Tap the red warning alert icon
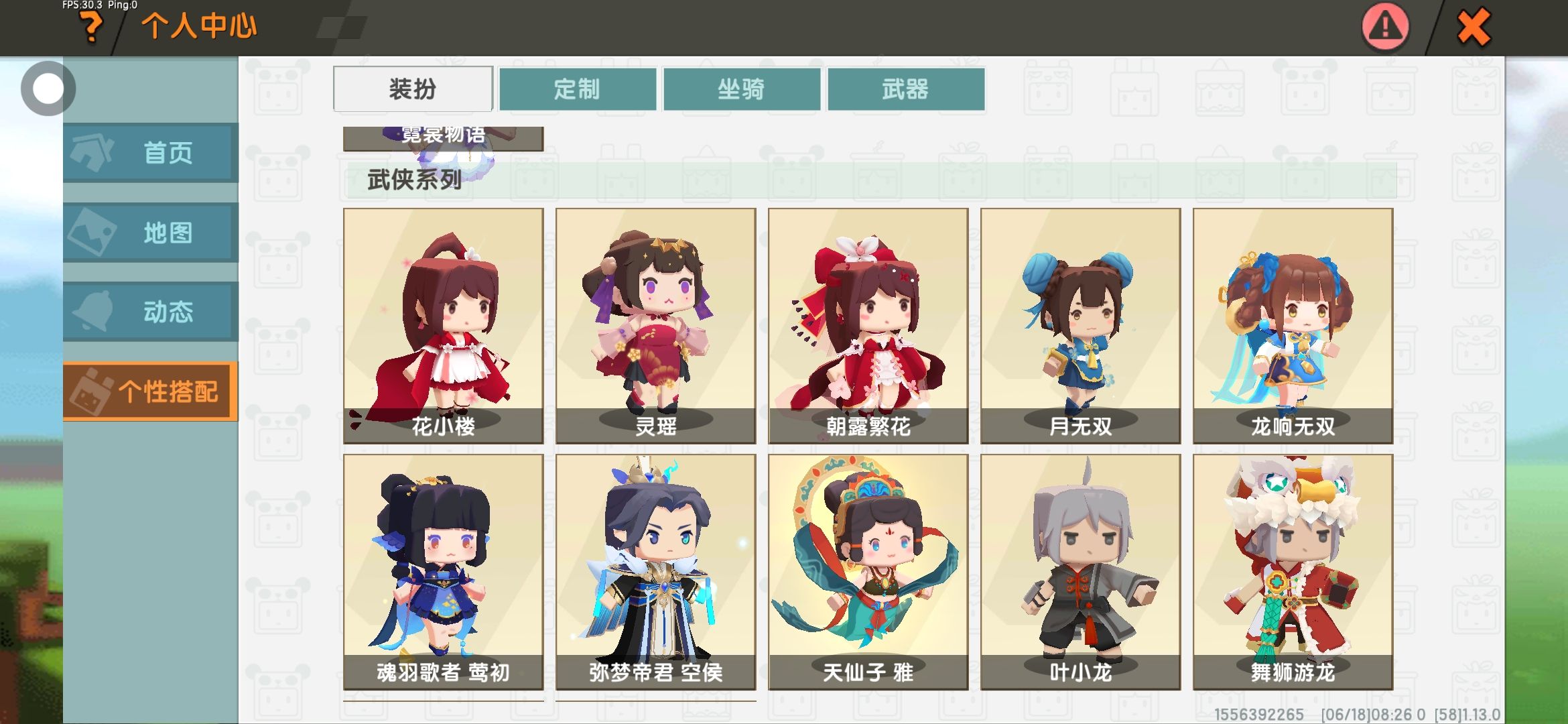This screenshot has width=1568, height=724. click(x=1385, y=27)
